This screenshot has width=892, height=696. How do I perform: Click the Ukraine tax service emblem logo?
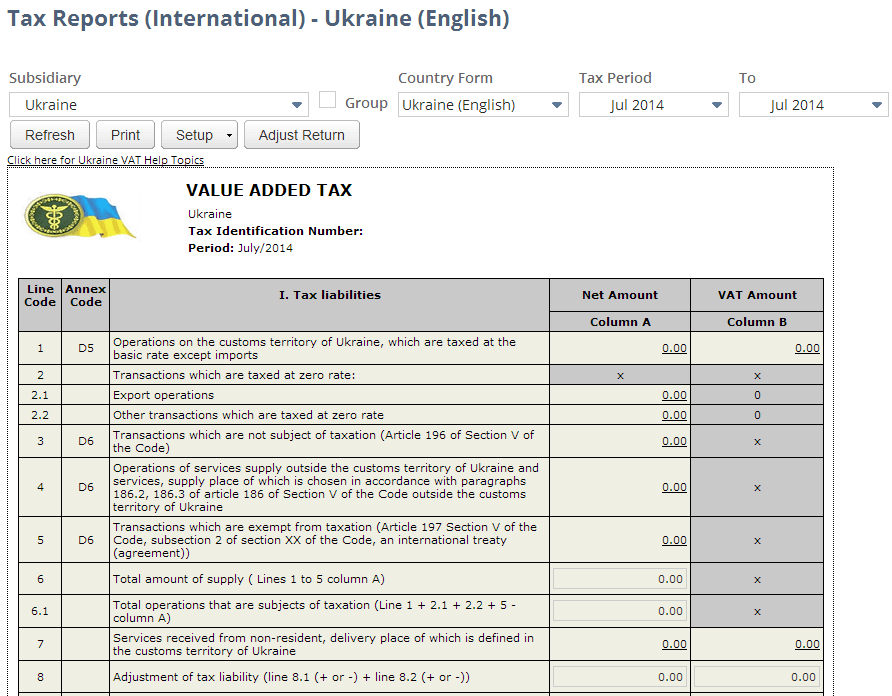point(80,216)
